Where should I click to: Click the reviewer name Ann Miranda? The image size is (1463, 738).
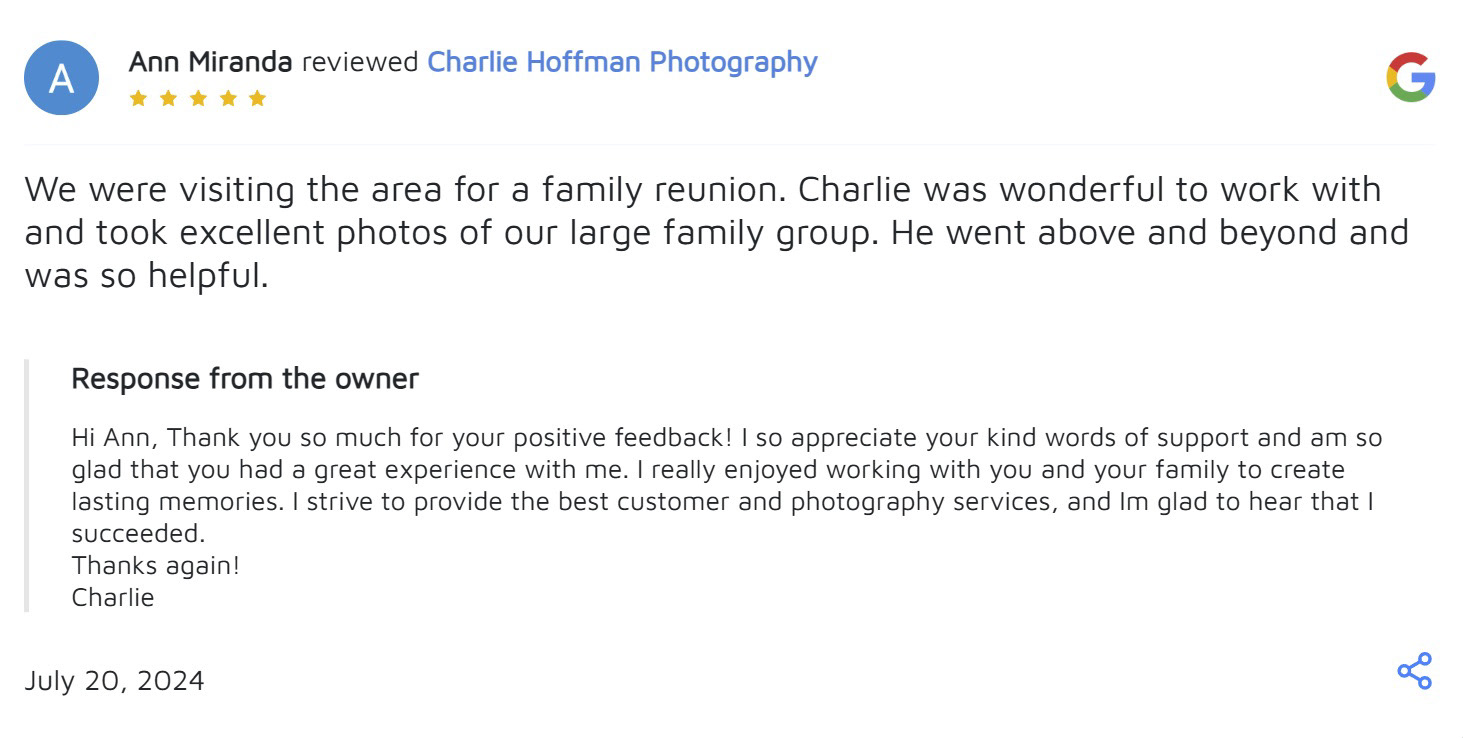210,62
